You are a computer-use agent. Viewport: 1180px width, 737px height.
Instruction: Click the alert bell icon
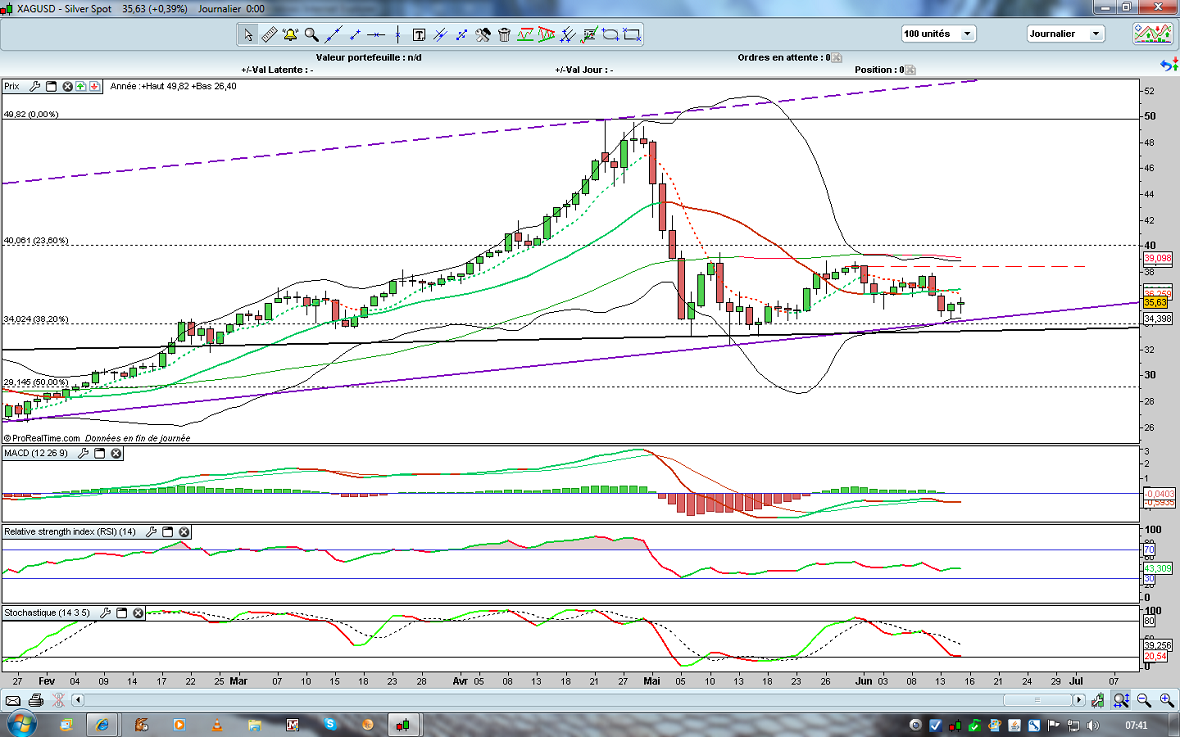click(291, 34)
